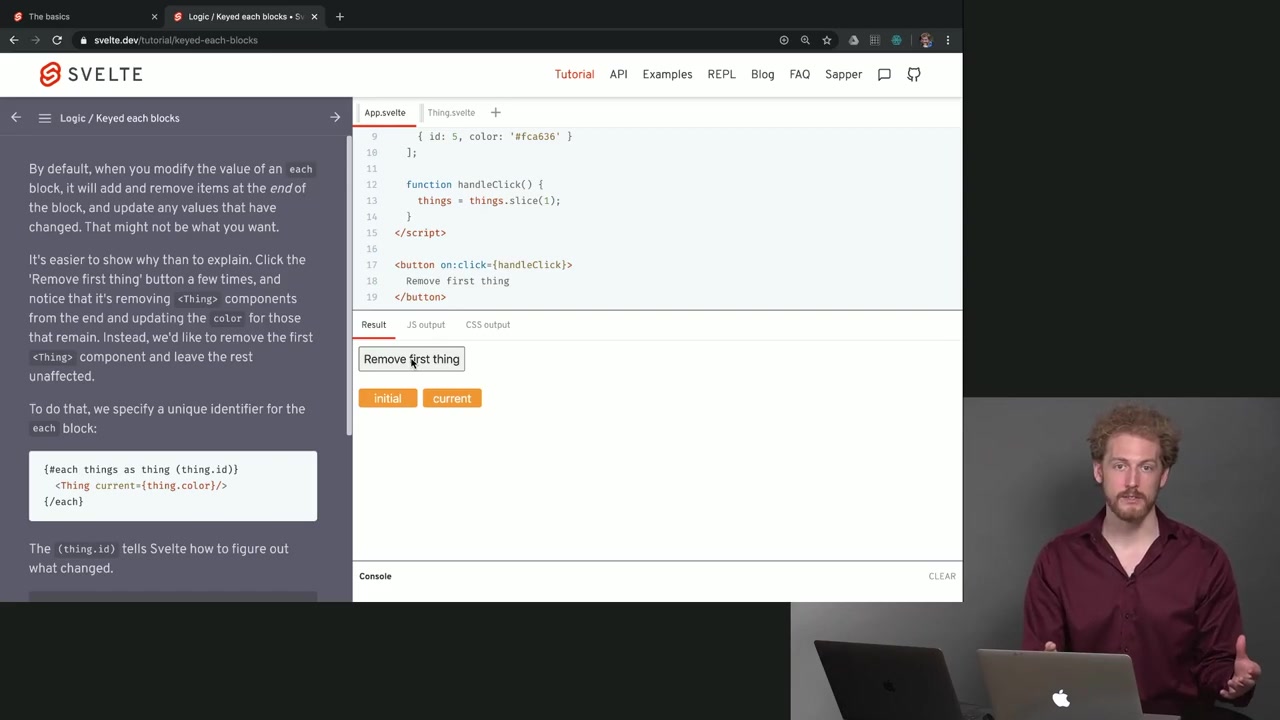1280x720 pixels.
Task: Click the orange 'initial' thing badge
Action: click(x=388, y=399)
